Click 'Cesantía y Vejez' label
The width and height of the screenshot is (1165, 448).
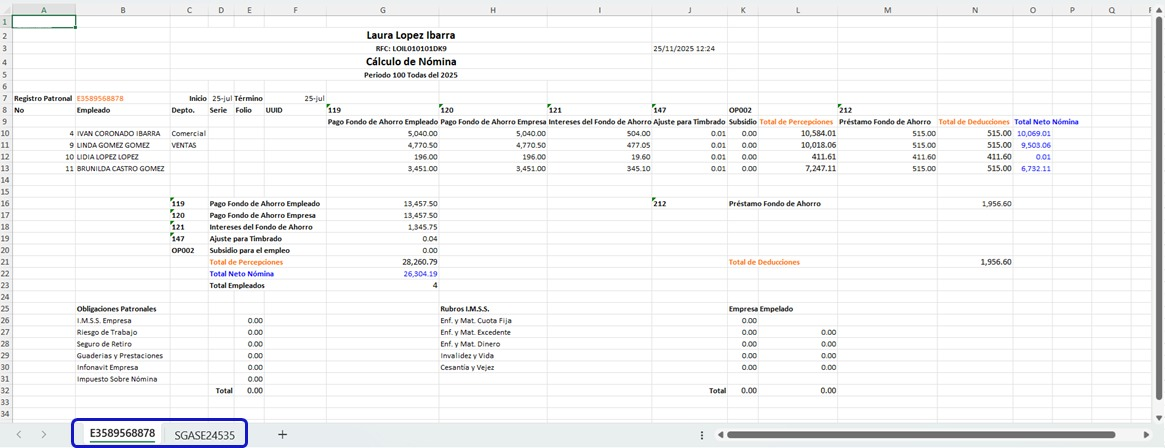click(x=467, y=368)
